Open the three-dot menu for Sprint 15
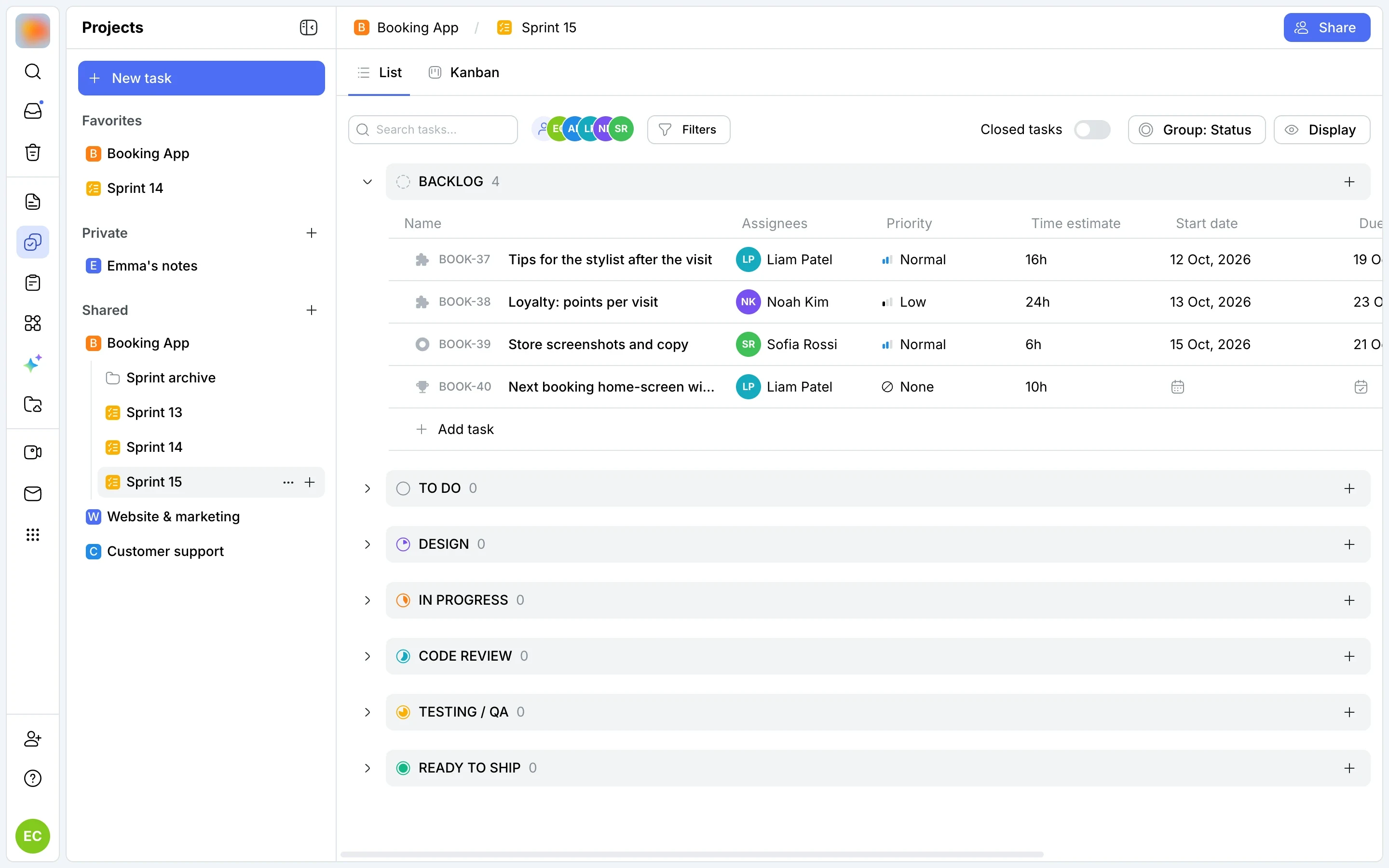Image resolution: width=1389 pixels, height=868 pixels. coord(288,482)
